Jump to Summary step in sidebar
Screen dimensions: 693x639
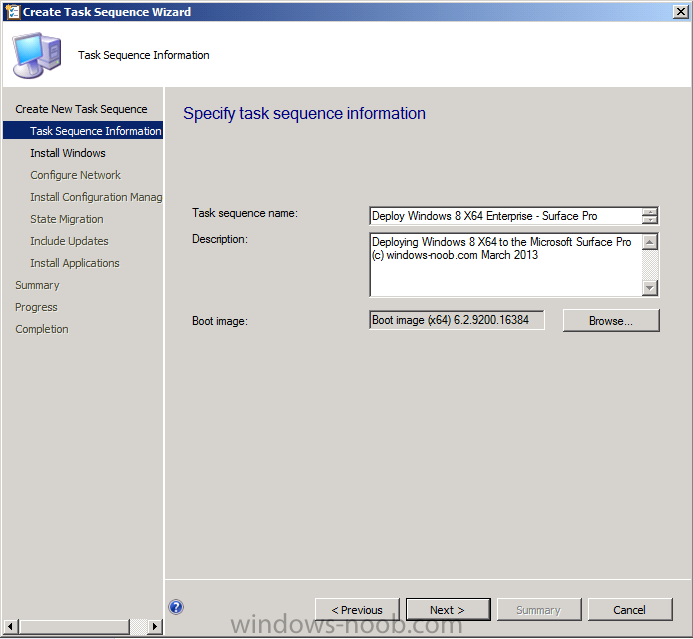click(37, 285)
